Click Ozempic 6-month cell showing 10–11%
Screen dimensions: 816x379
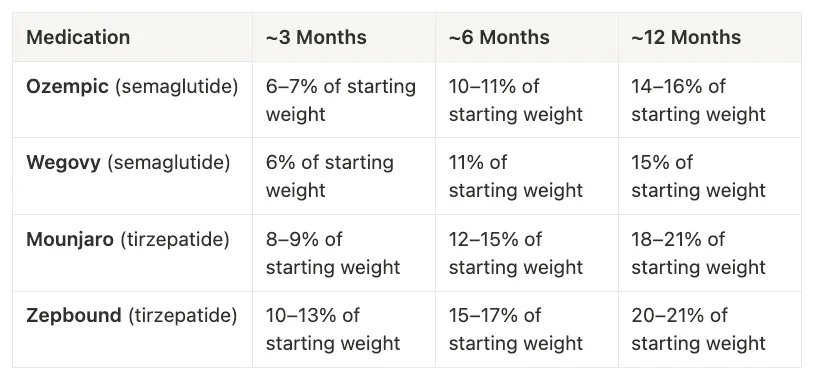pos(516,100)
